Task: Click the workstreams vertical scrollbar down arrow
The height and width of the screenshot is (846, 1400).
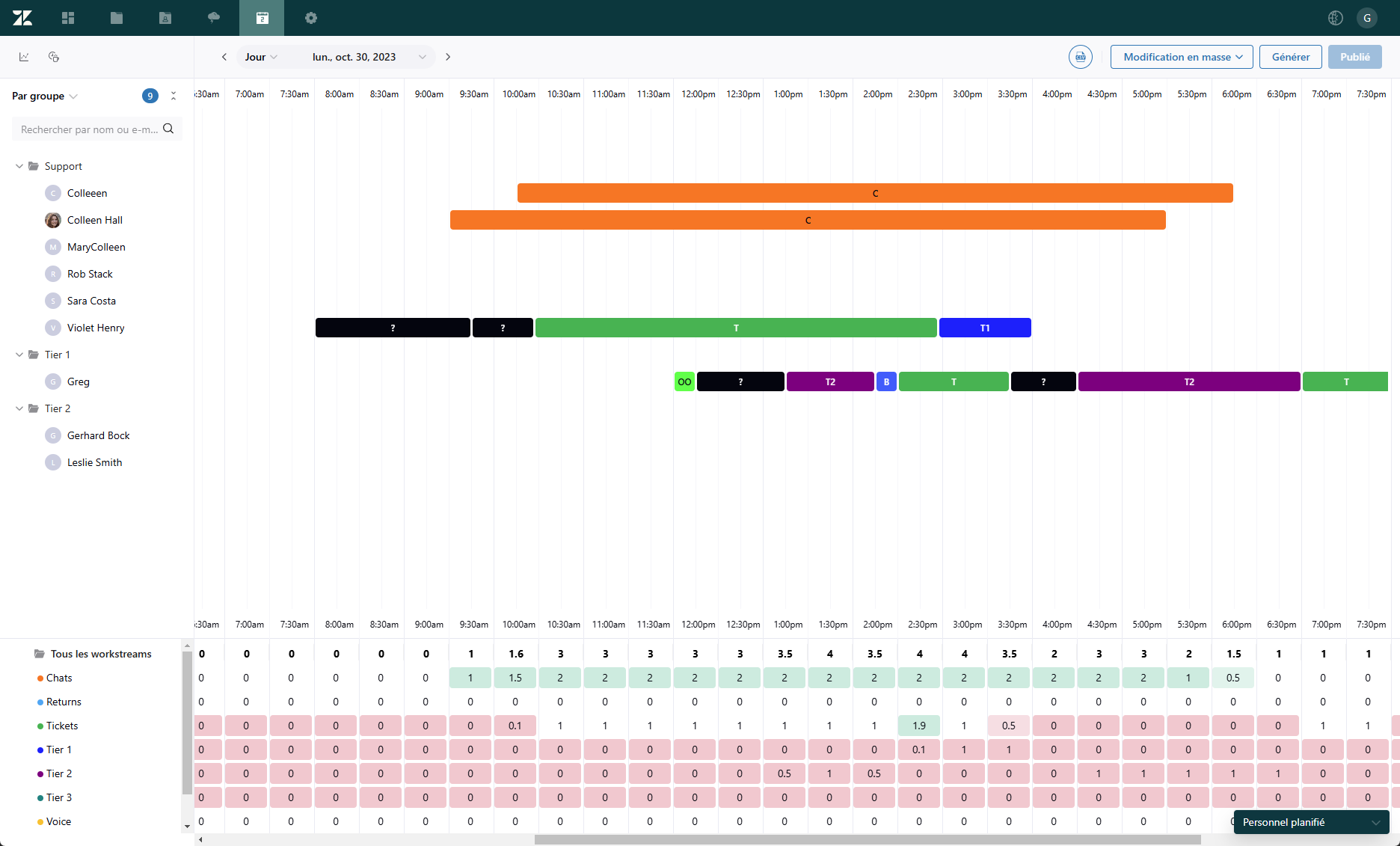Action: [x=187, y=827]
